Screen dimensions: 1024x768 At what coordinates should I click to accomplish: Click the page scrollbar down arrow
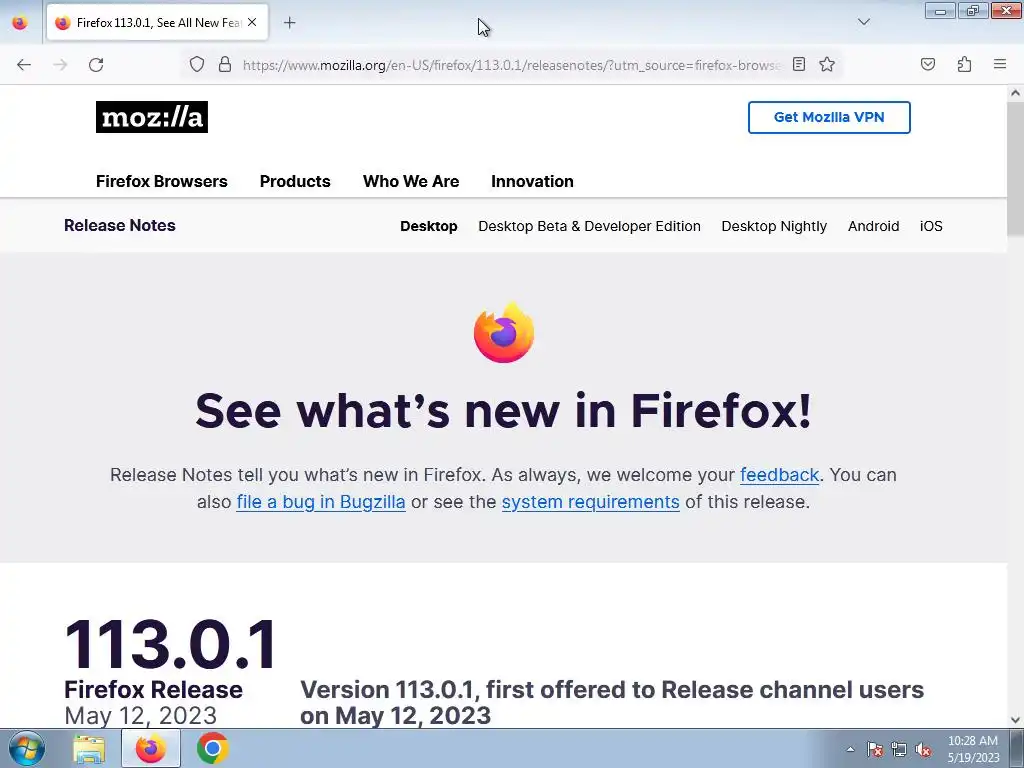tap(1015, 720)
